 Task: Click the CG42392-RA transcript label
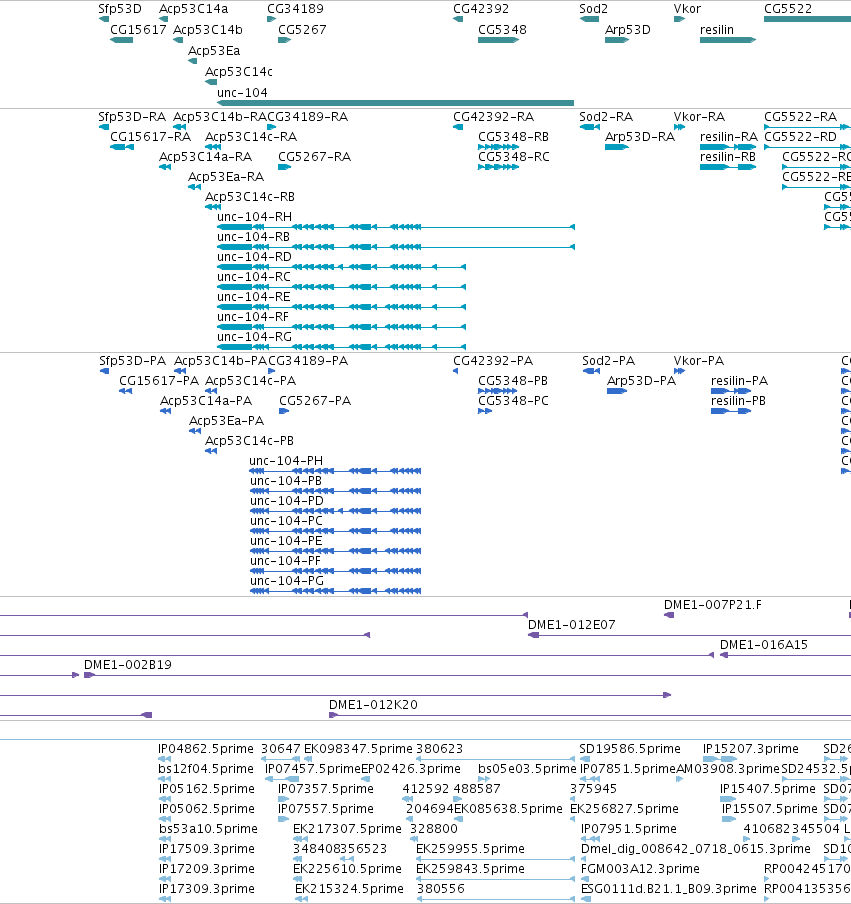click(494, 116)
